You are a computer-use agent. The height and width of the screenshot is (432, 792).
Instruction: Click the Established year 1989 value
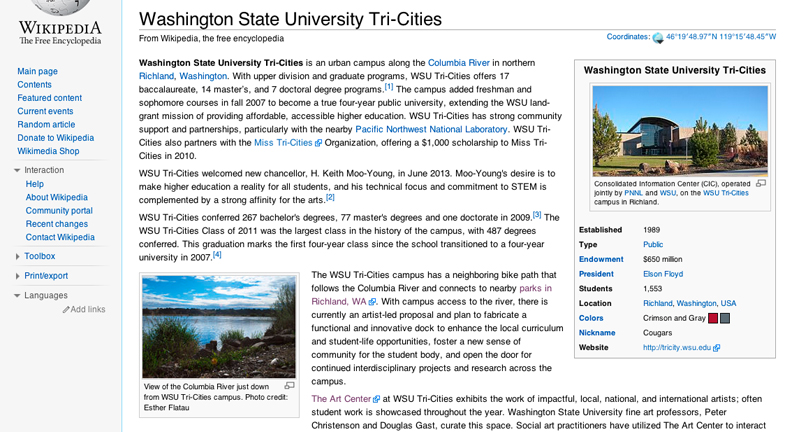point(652,230)
